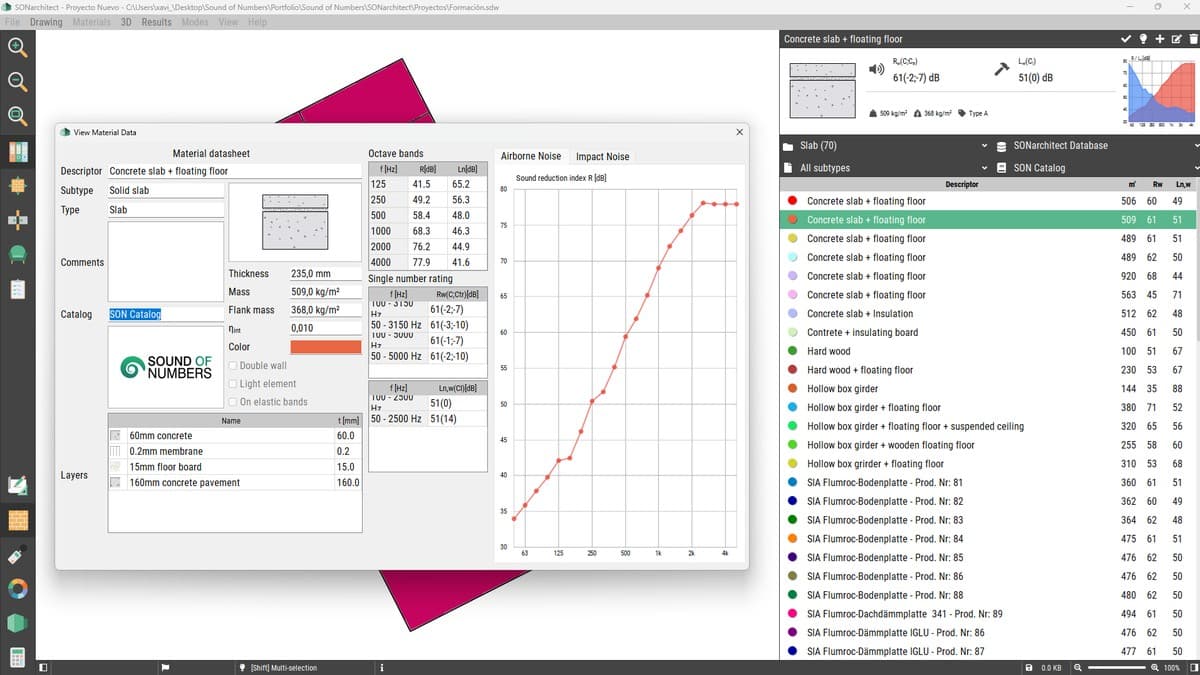The width and height of the screenshot is (1200, 675).
Task: Delete material with trash icon
Action: tap(1192, 39)
